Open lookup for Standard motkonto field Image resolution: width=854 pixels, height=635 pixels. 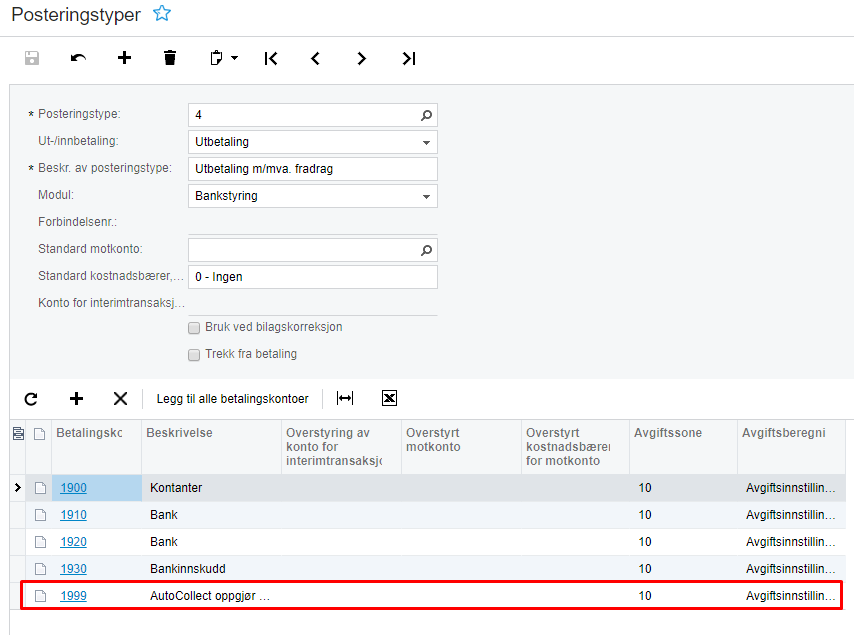pos(426,250)
